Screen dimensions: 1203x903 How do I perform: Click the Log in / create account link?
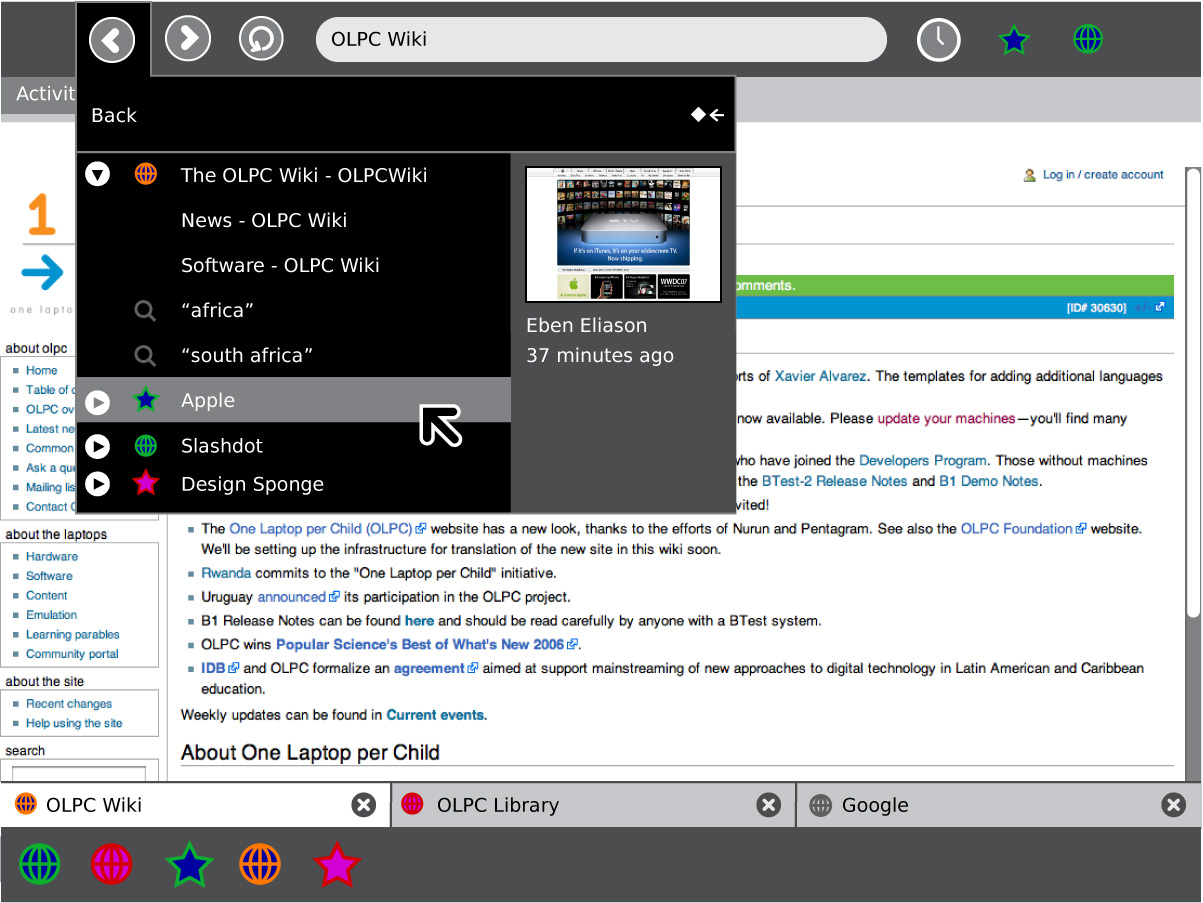pyautogui.click(x=1102, y=175)
